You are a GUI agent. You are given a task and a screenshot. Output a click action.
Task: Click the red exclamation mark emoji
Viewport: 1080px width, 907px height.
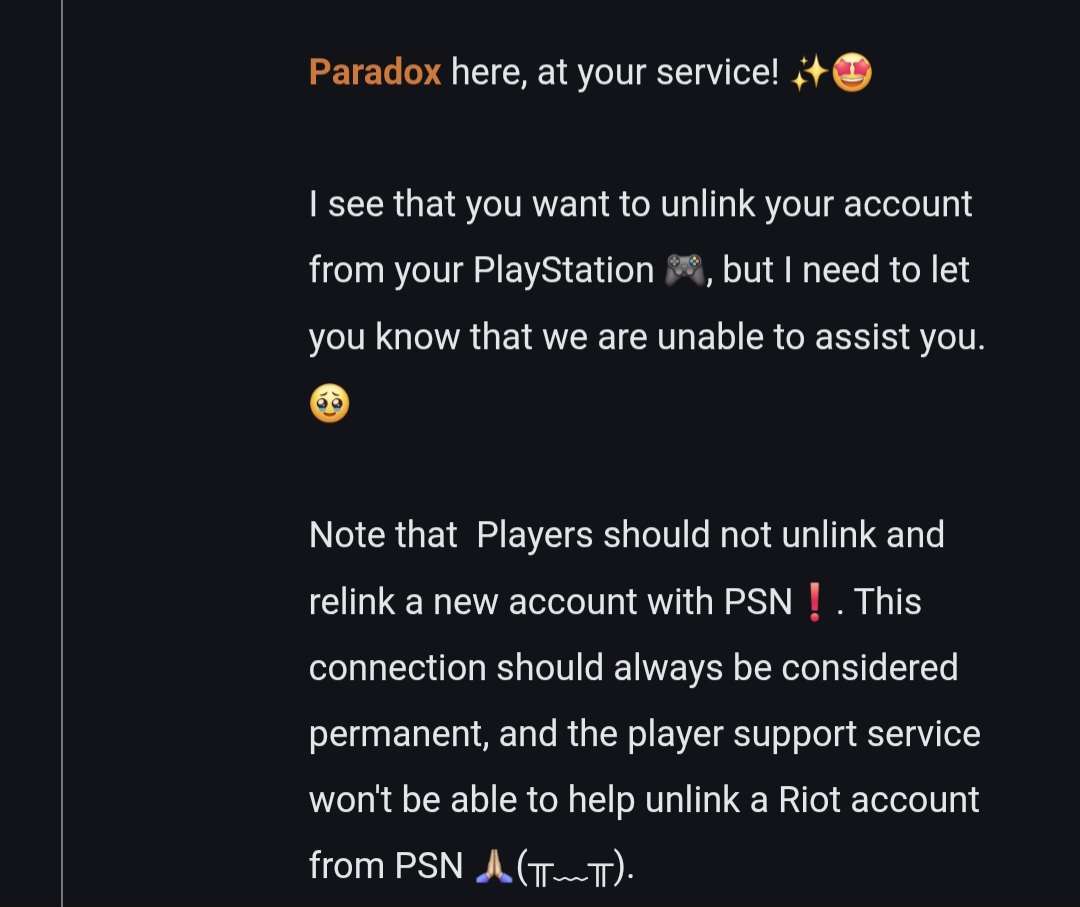click(x=814, y=602)
